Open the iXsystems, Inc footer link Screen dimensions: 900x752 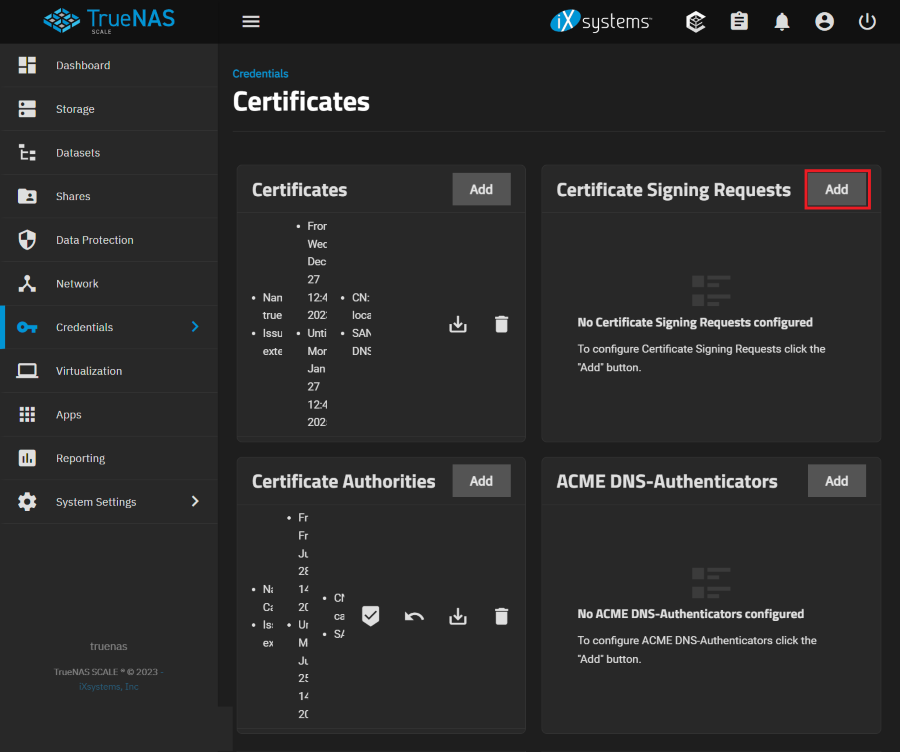pos(108,687)
